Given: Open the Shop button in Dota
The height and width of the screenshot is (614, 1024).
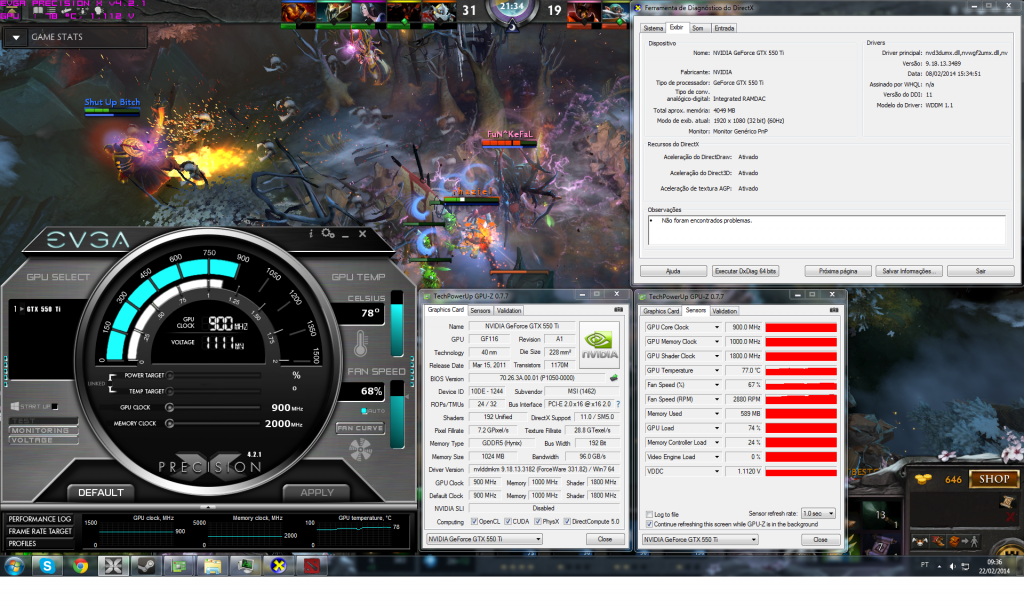Looking at the screenshot, I should [994, 479].
